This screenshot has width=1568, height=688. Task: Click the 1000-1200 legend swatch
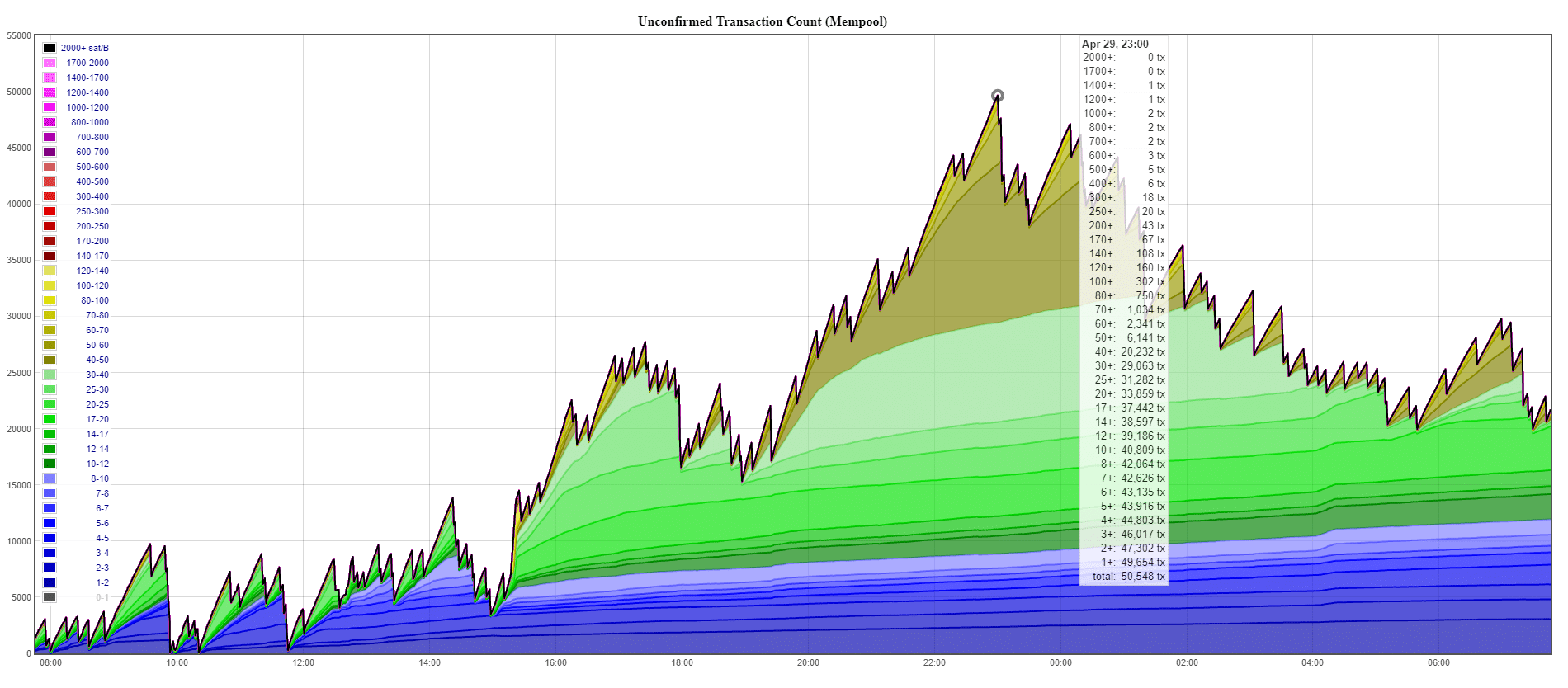pos(50,107)
